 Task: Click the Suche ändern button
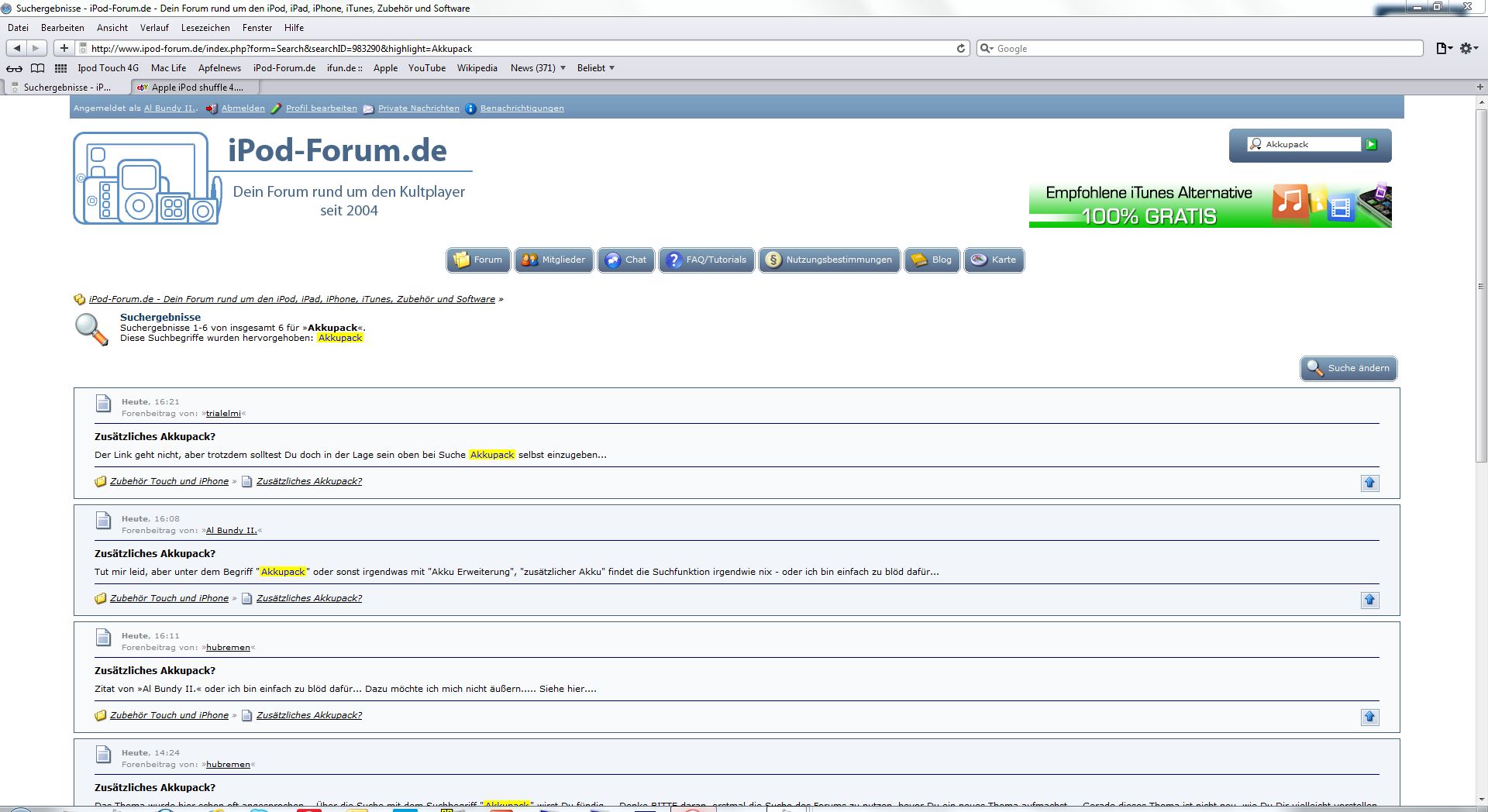pos(1348,368)
